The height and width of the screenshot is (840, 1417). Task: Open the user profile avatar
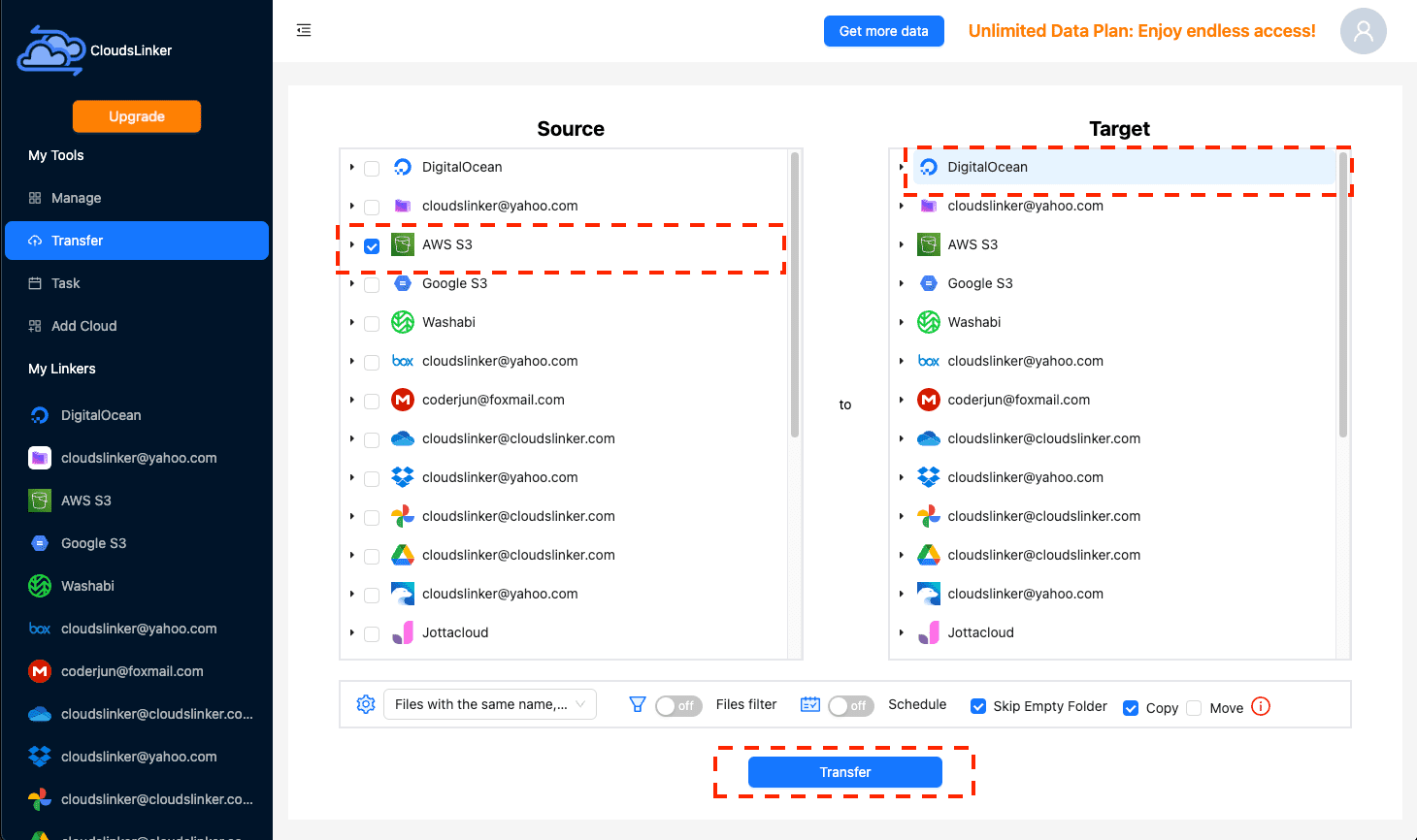click(x=1363, y=31)
